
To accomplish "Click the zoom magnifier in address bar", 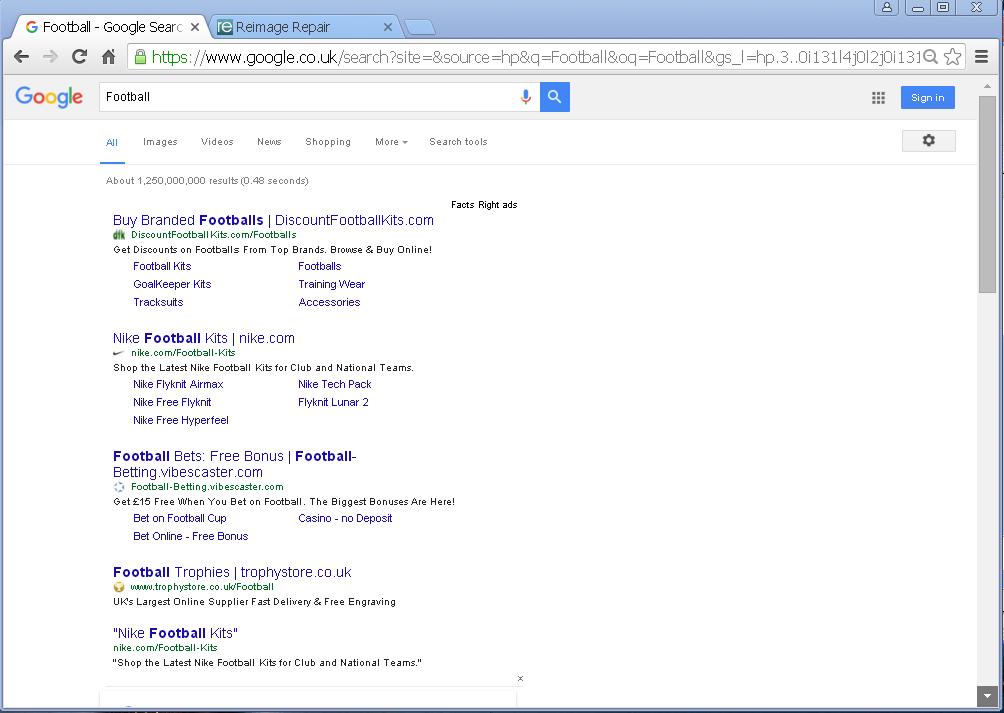I will click(930, 57).
